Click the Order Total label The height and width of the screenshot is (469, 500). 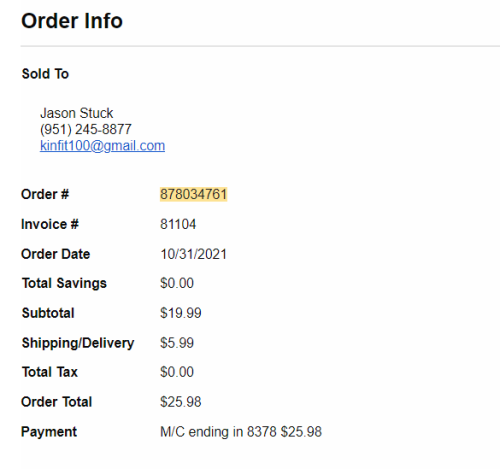coord(57,402)
